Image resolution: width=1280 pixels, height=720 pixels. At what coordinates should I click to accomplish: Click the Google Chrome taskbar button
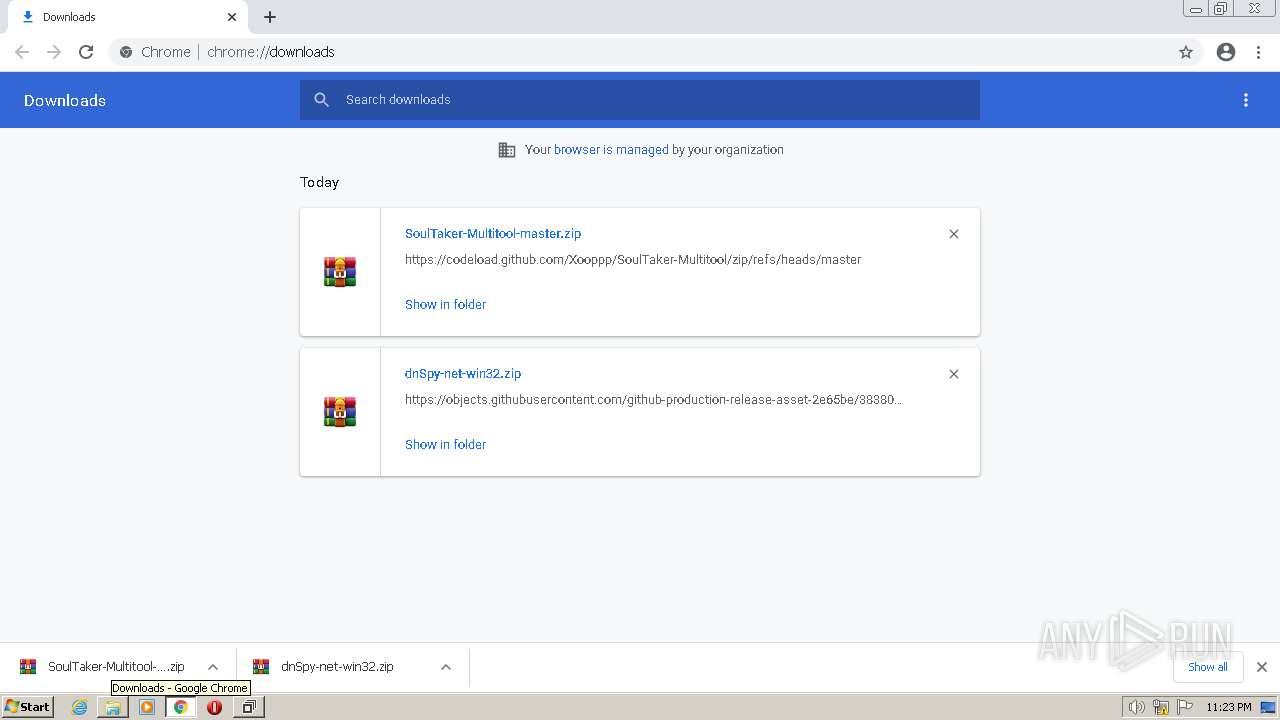[181, 707]
